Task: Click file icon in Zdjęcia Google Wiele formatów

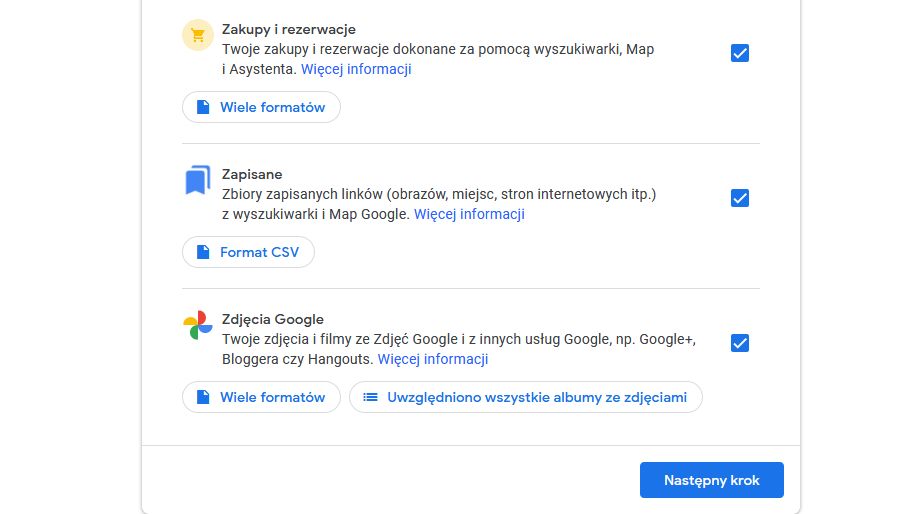Action: click(x=203, y=397)
